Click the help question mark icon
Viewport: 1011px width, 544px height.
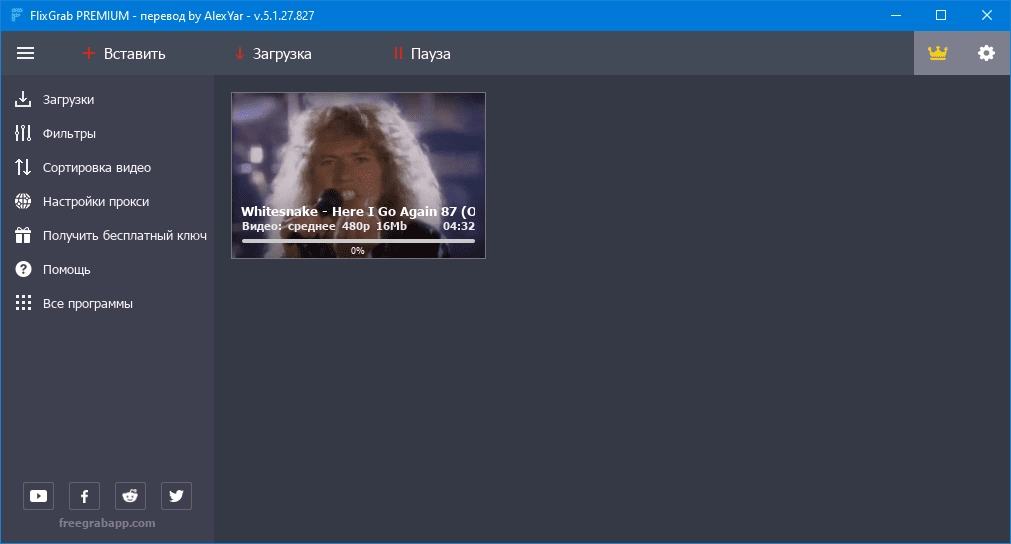23,269
